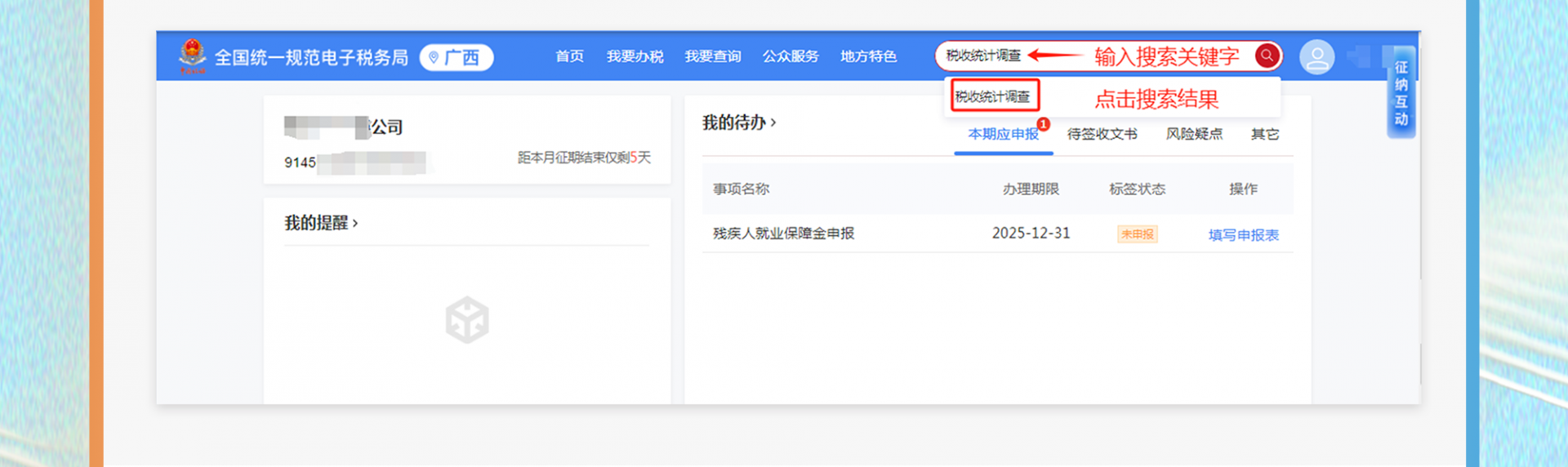Click the 征纳互动 side panel button
Viewport: 1568px width, 467px height.
1401,93
